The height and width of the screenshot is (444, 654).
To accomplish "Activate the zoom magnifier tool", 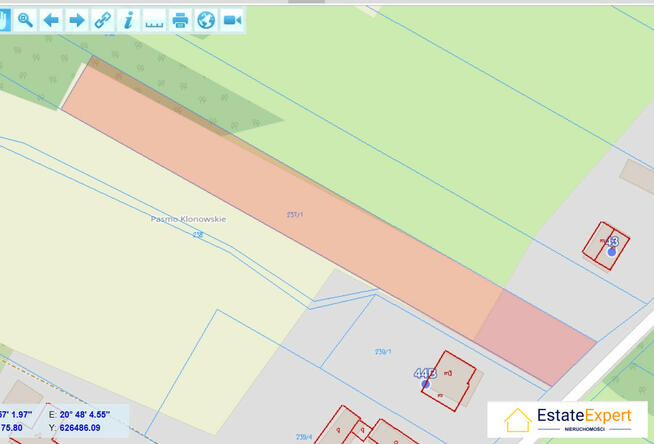I will pyautogui.click(x=25, y=20).
